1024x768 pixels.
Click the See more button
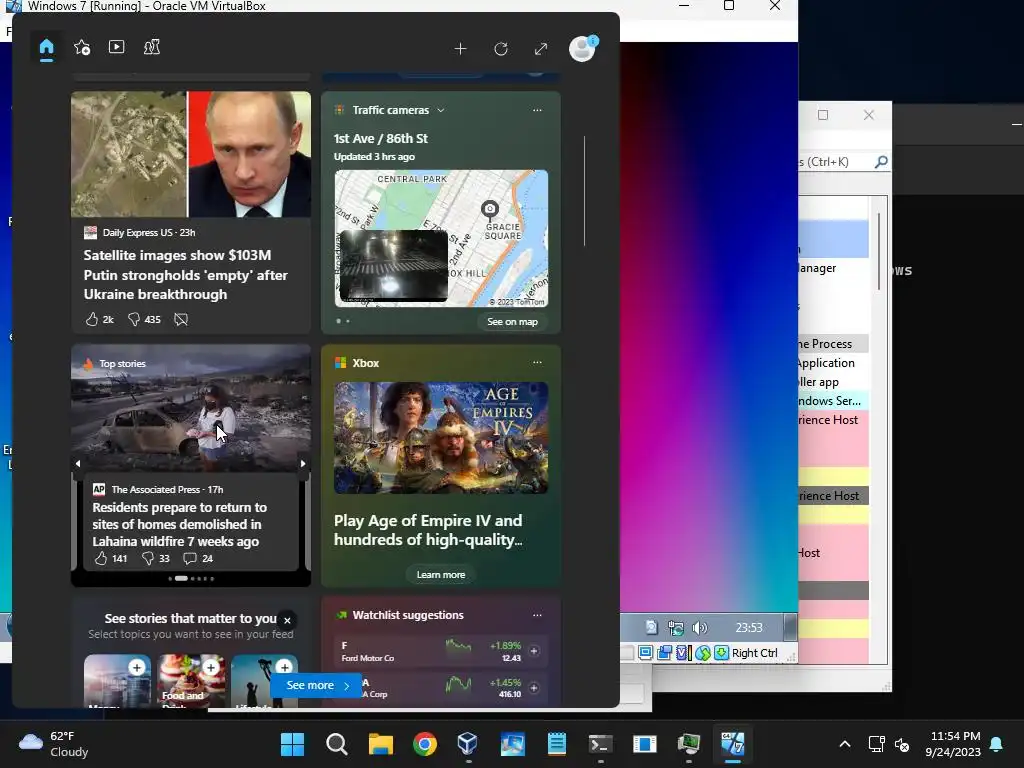click(317, 686)
